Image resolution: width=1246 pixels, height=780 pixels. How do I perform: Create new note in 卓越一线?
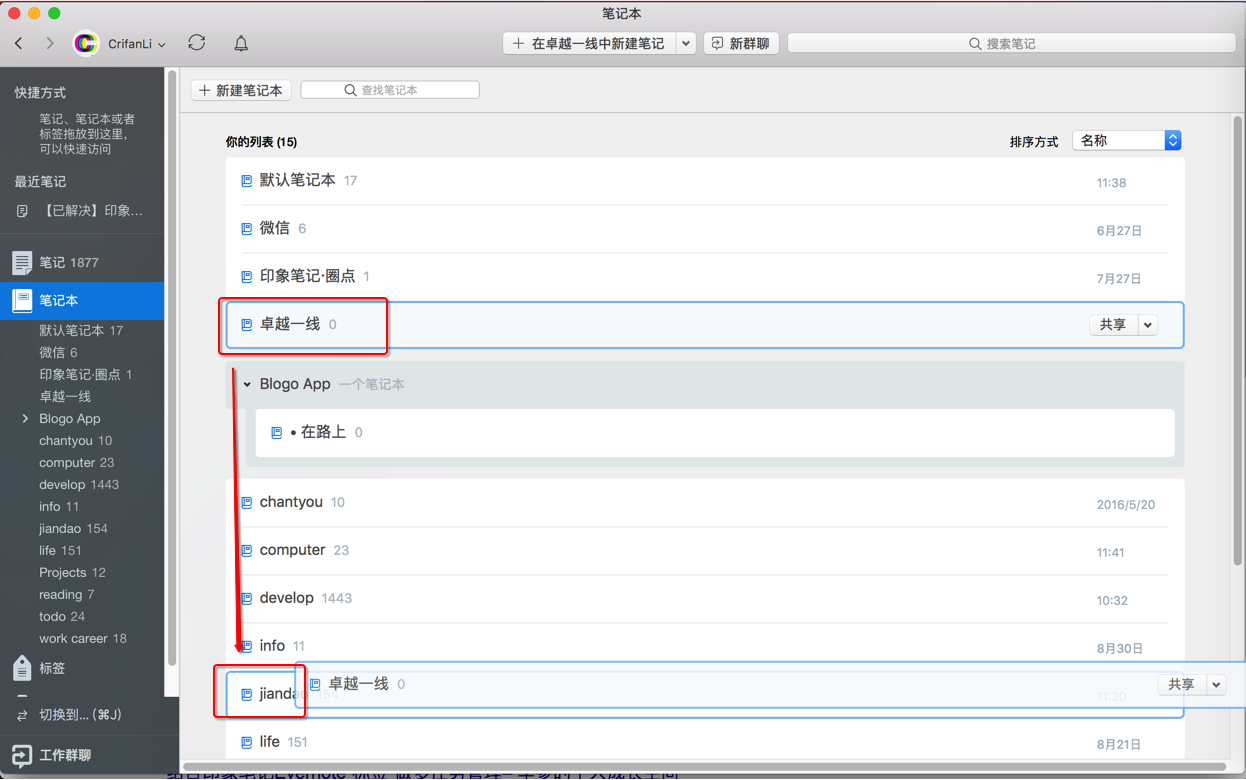tap(589, 43)
